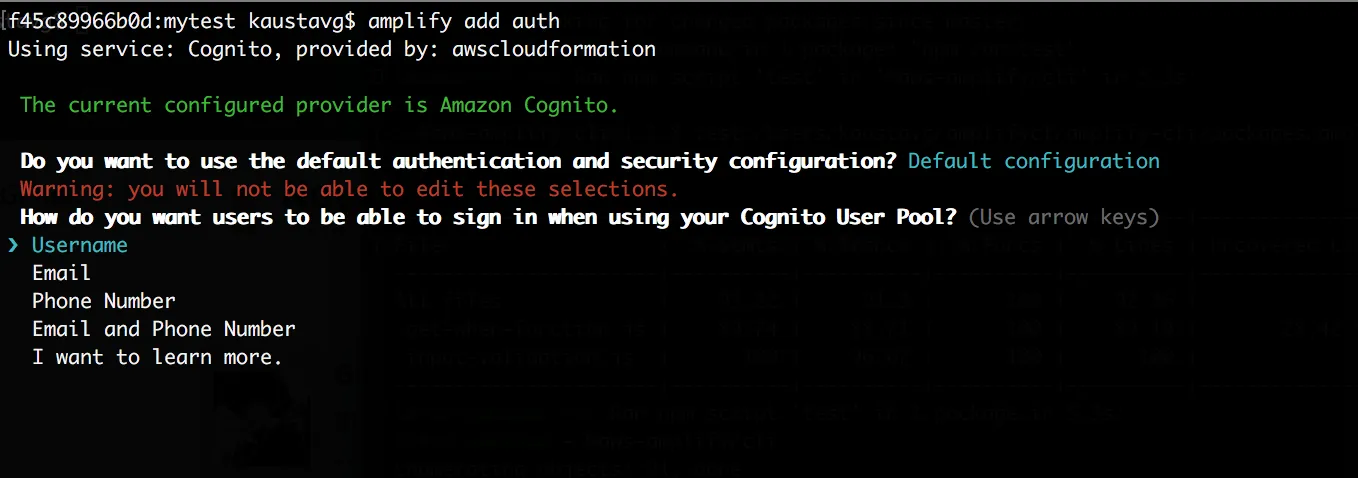Click the gray "(Use arrow keys)" hint
Viewport: 1358px width, 478px height.
click(1064, 217)
